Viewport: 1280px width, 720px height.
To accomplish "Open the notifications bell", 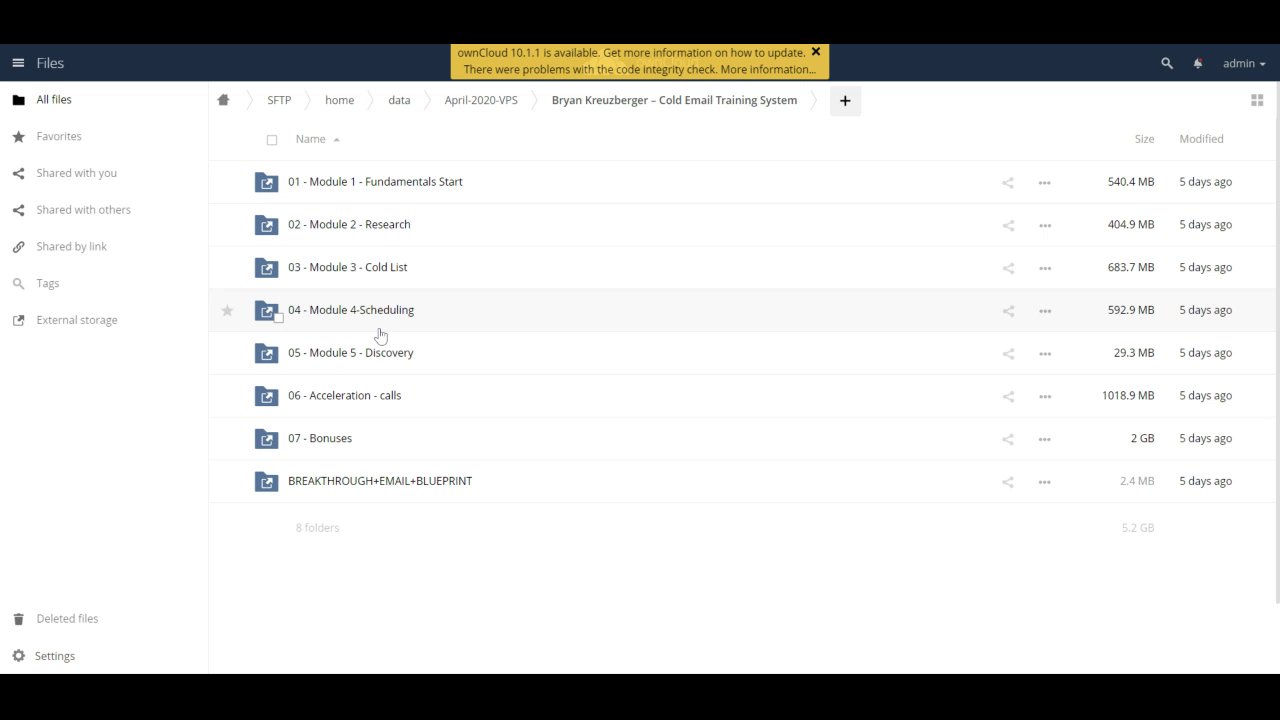I will point(1198,63).
